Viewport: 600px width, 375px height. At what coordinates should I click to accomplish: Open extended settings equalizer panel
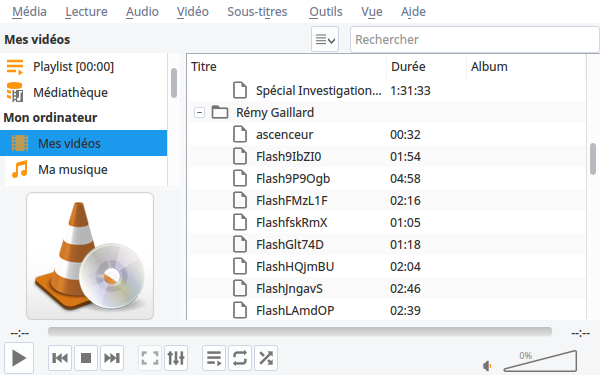pyautogui.click(x=176, y=358)
